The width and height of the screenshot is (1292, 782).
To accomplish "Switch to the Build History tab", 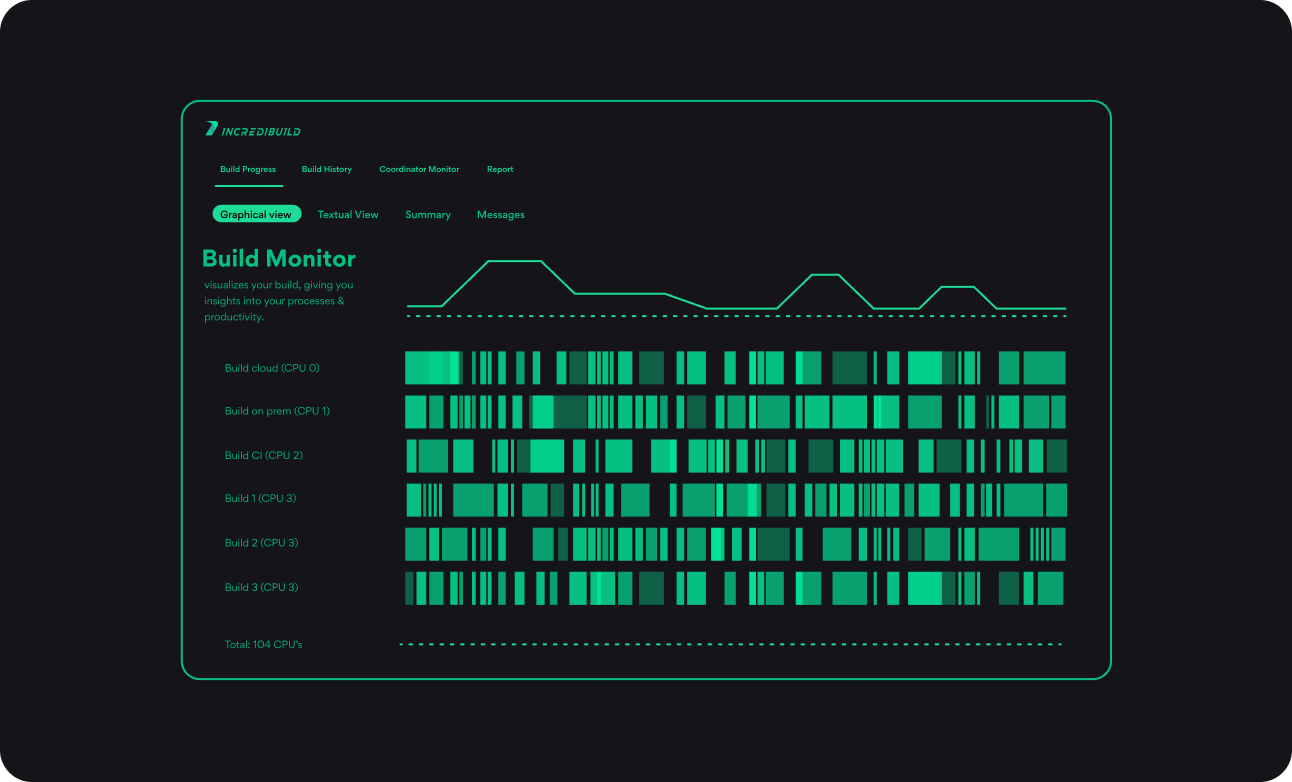I will pyautogui.click(x=327, y=170).
